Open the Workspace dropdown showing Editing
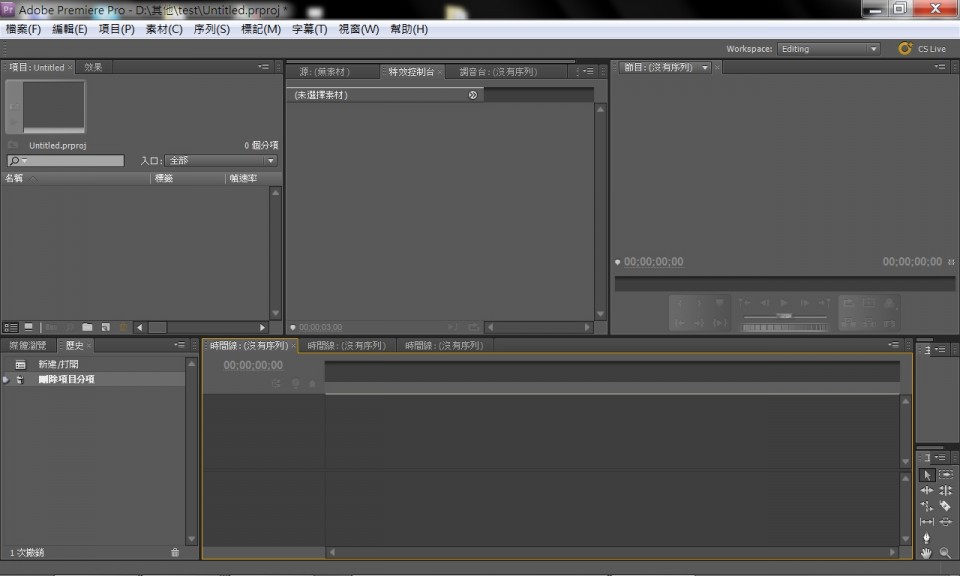 click(x=828, y=48)
